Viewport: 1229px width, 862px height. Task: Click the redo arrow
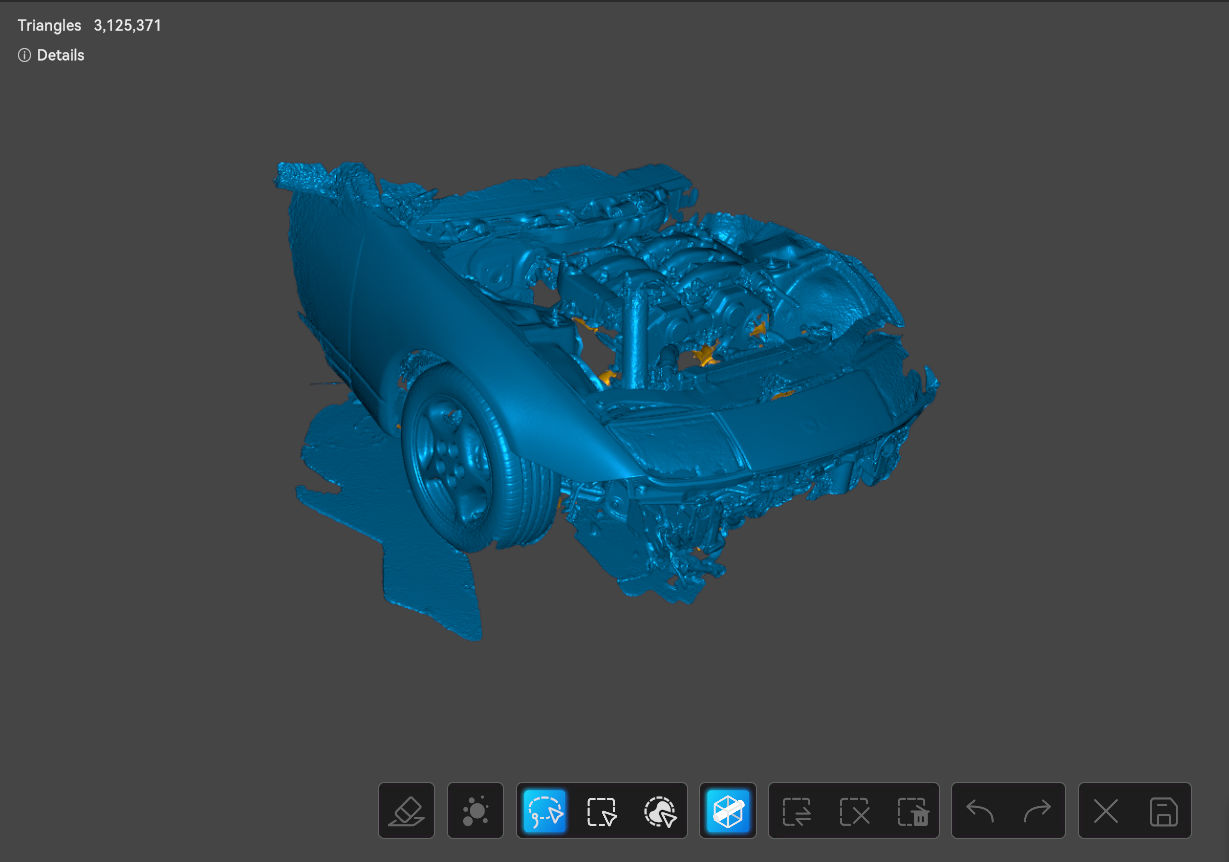tap(1037, 811)
